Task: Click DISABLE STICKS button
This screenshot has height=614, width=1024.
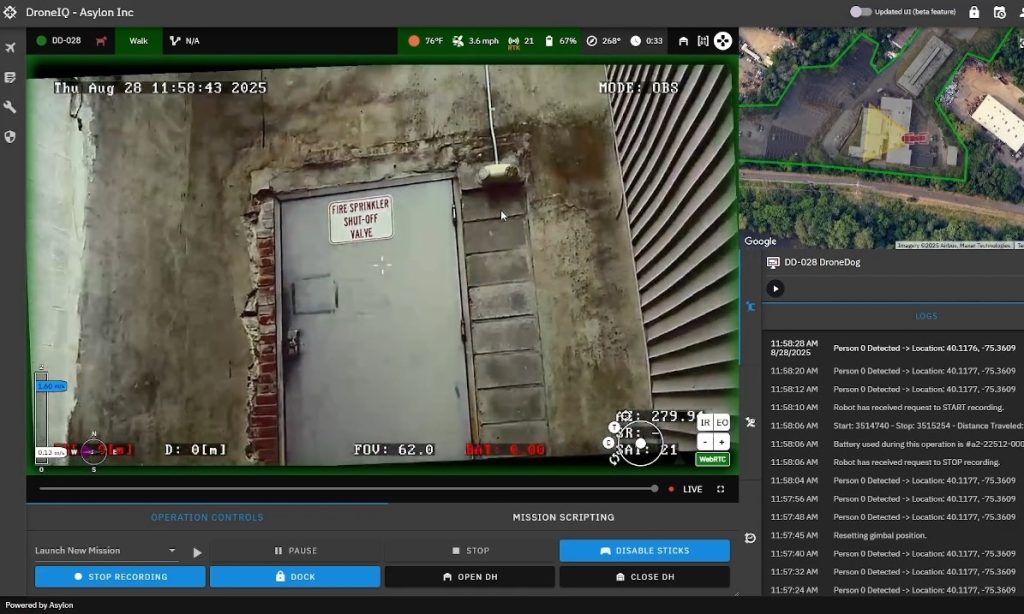Action: click(x=645, y=551)
